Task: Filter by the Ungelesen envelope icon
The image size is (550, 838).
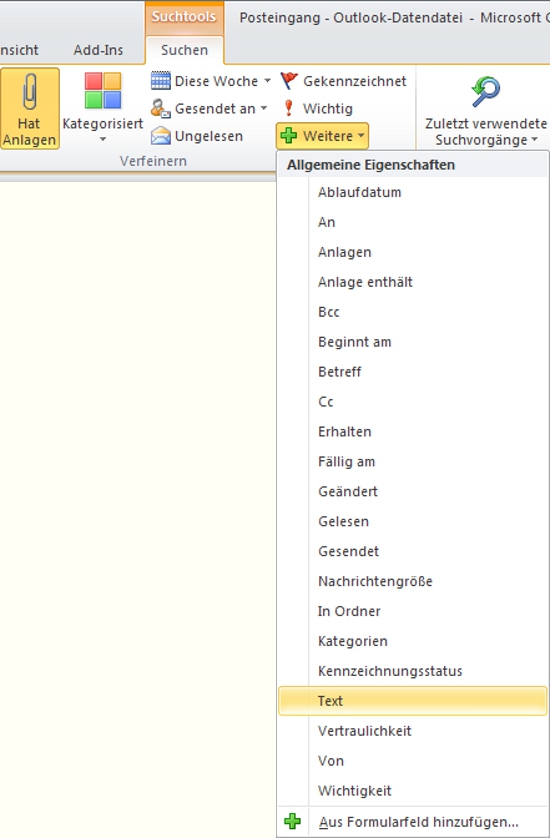Action: (161, 136)
